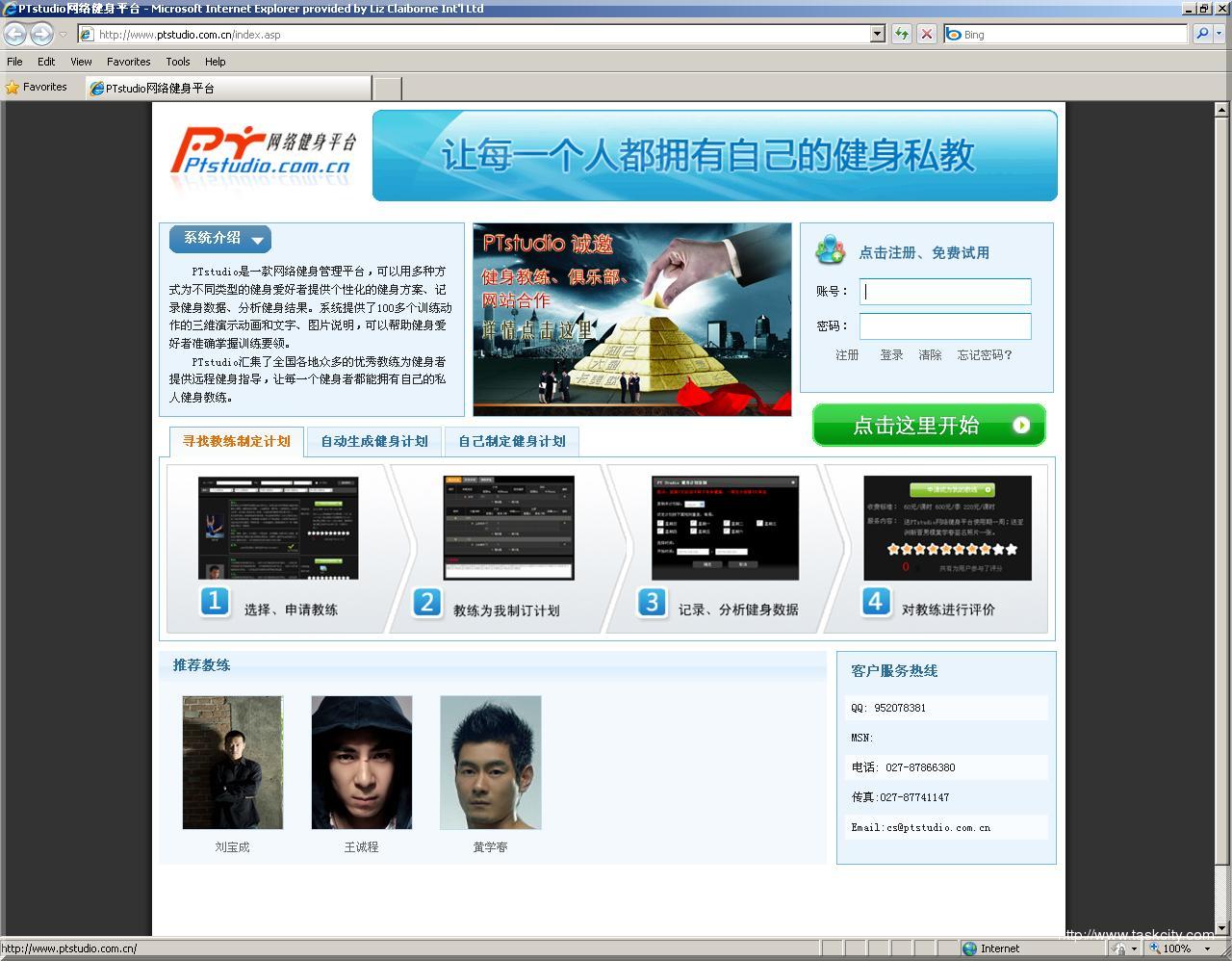Open the View menu
1232x961 pixels.
click(x=81, y=62)
